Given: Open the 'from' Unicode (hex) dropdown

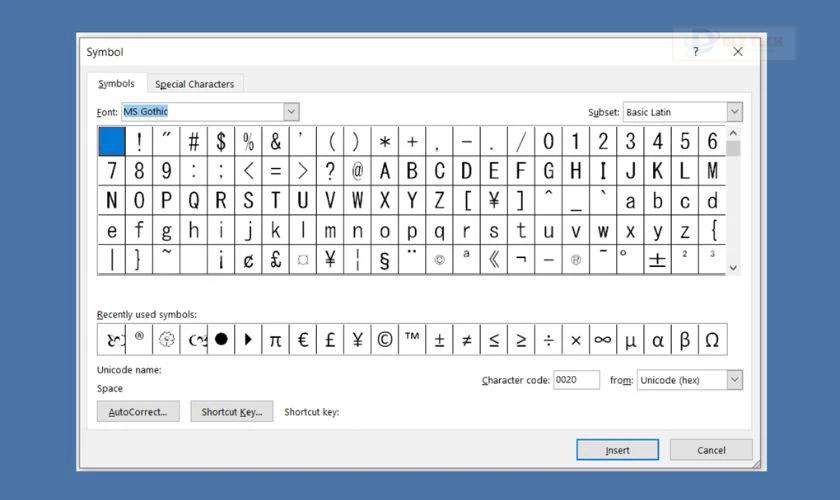Looking at the screenshot, I should click(x=734, y=380).
